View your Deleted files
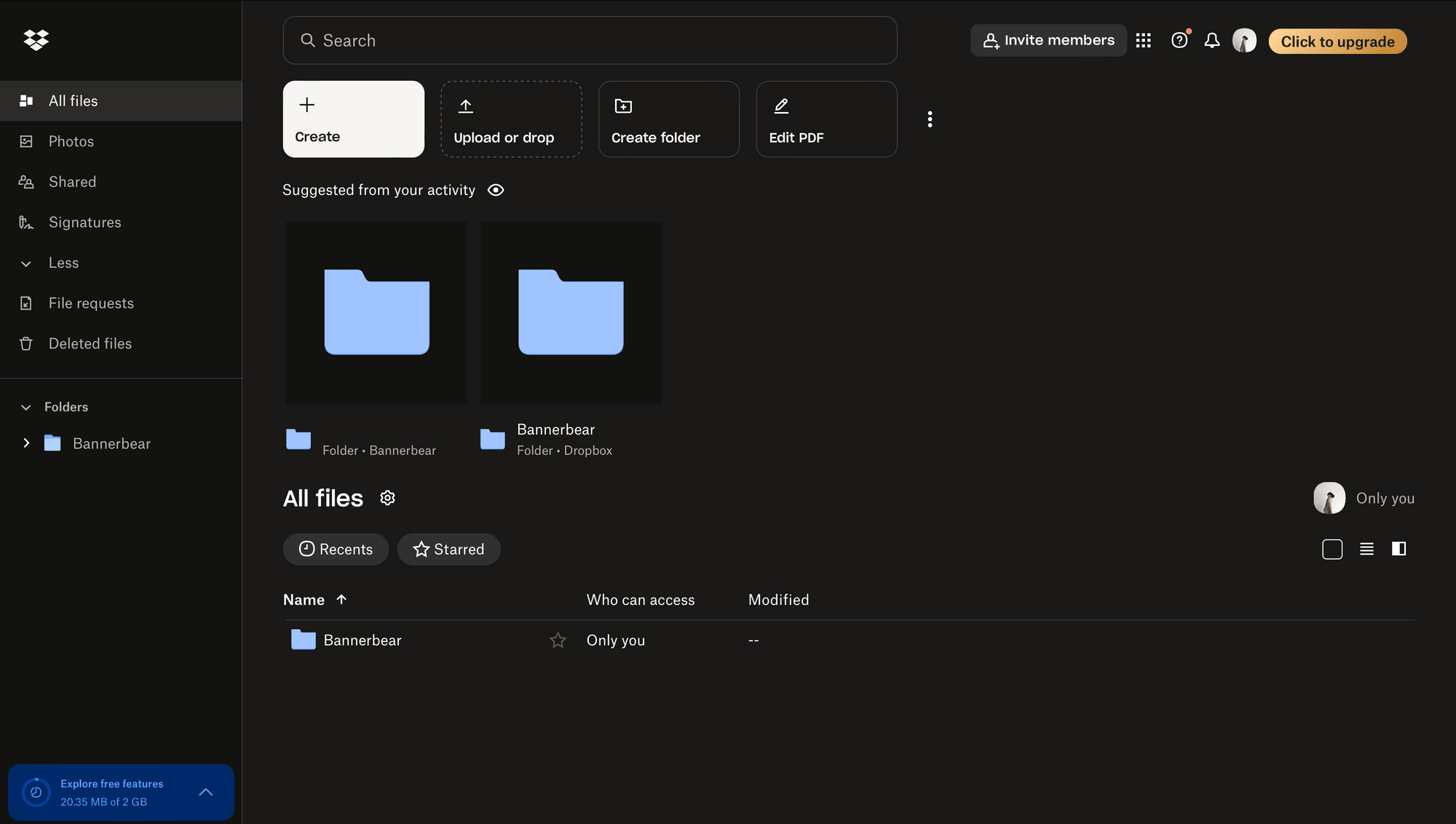 pos(90,343)
